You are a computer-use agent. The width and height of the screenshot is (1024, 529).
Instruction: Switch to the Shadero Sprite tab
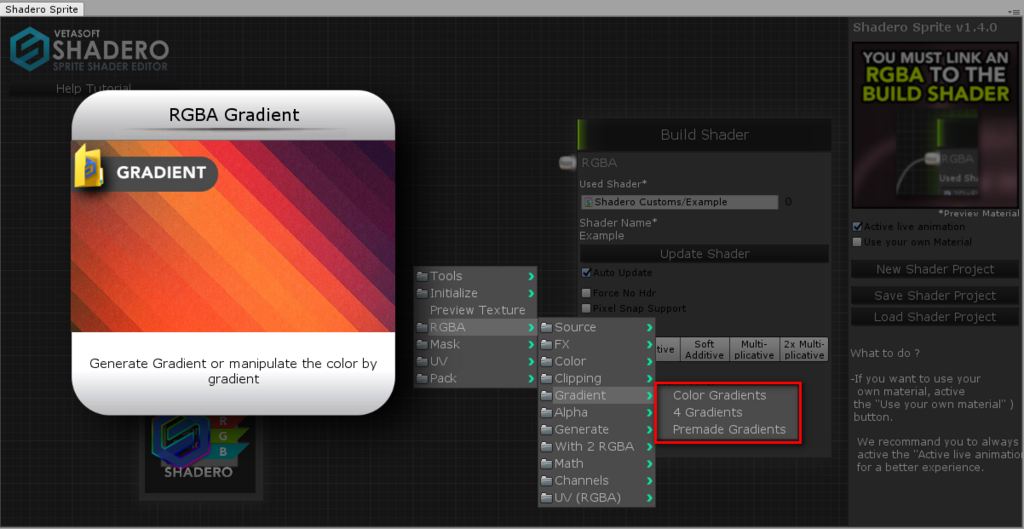point(42,9)
